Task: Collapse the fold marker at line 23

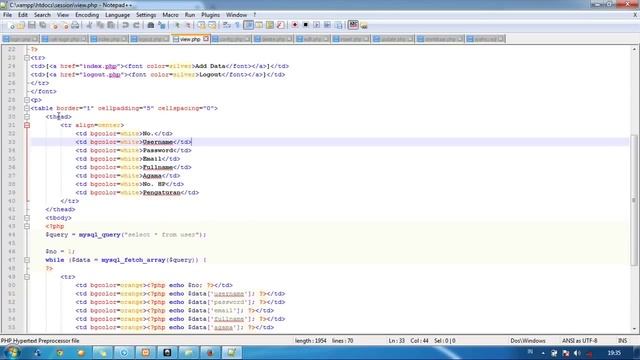Action: coord(27,58)
